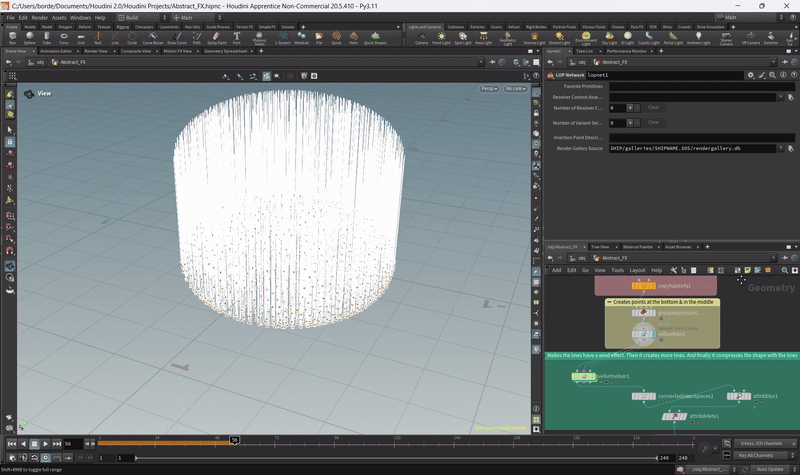This screenshot has height=475, width=800.
Task: Click the vellumsolver1 node
Action: (584, 377)
